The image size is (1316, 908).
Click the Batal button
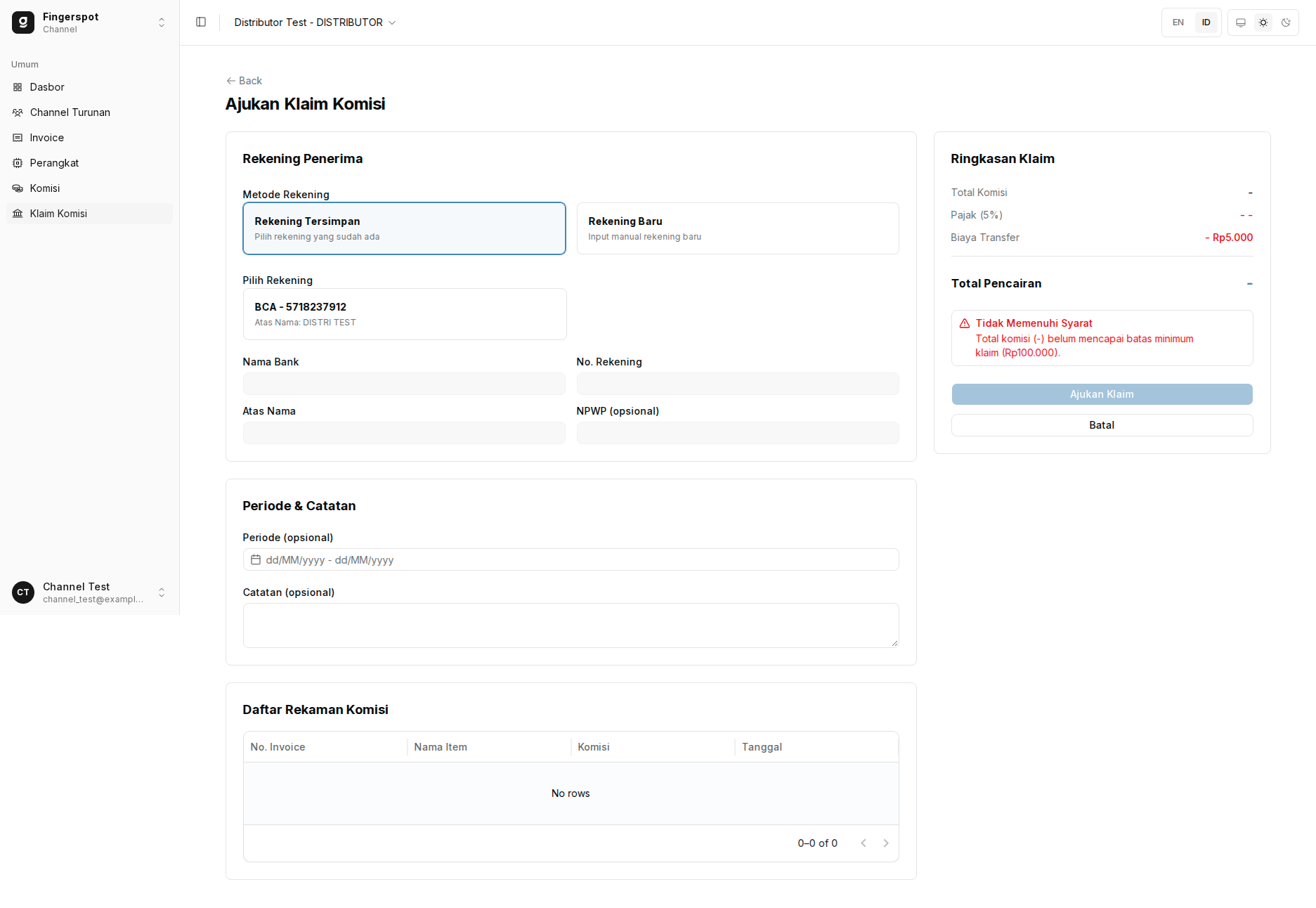click(1102, 425)
